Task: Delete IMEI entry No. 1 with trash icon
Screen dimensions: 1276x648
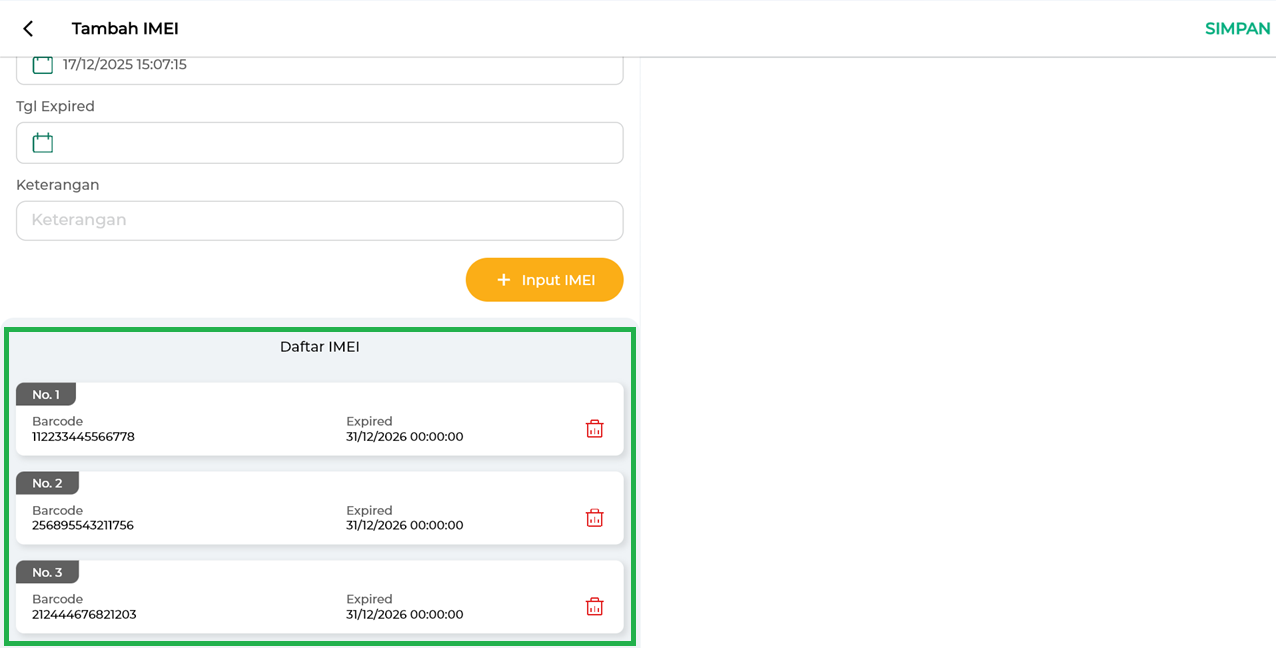Action: (594, 429)
